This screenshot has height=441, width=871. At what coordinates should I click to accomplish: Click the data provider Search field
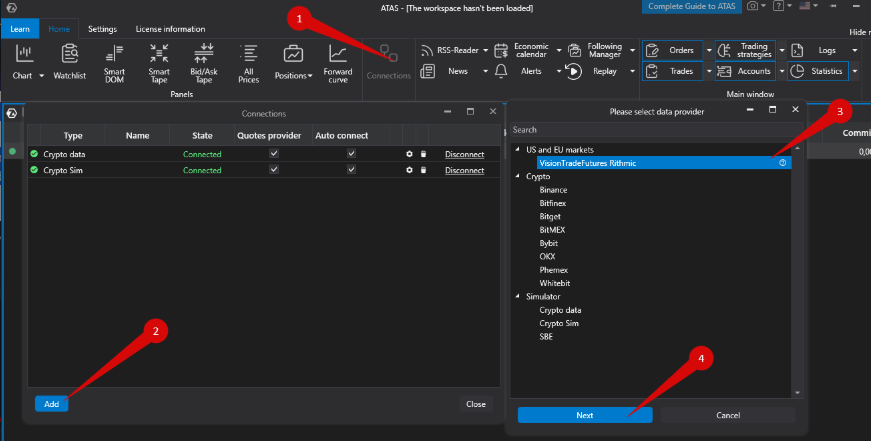[656, 130]
